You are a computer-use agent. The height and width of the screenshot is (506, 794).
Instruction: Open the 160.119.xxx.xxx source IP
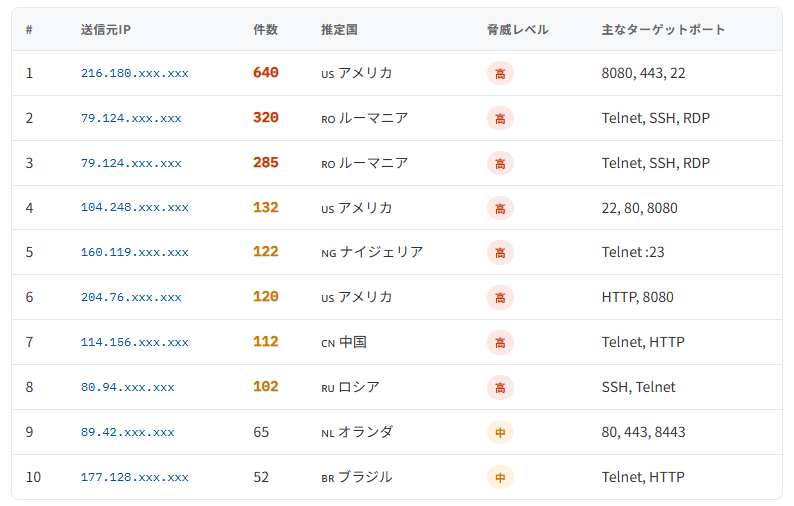pyautogui.click(x=134, y=252)
